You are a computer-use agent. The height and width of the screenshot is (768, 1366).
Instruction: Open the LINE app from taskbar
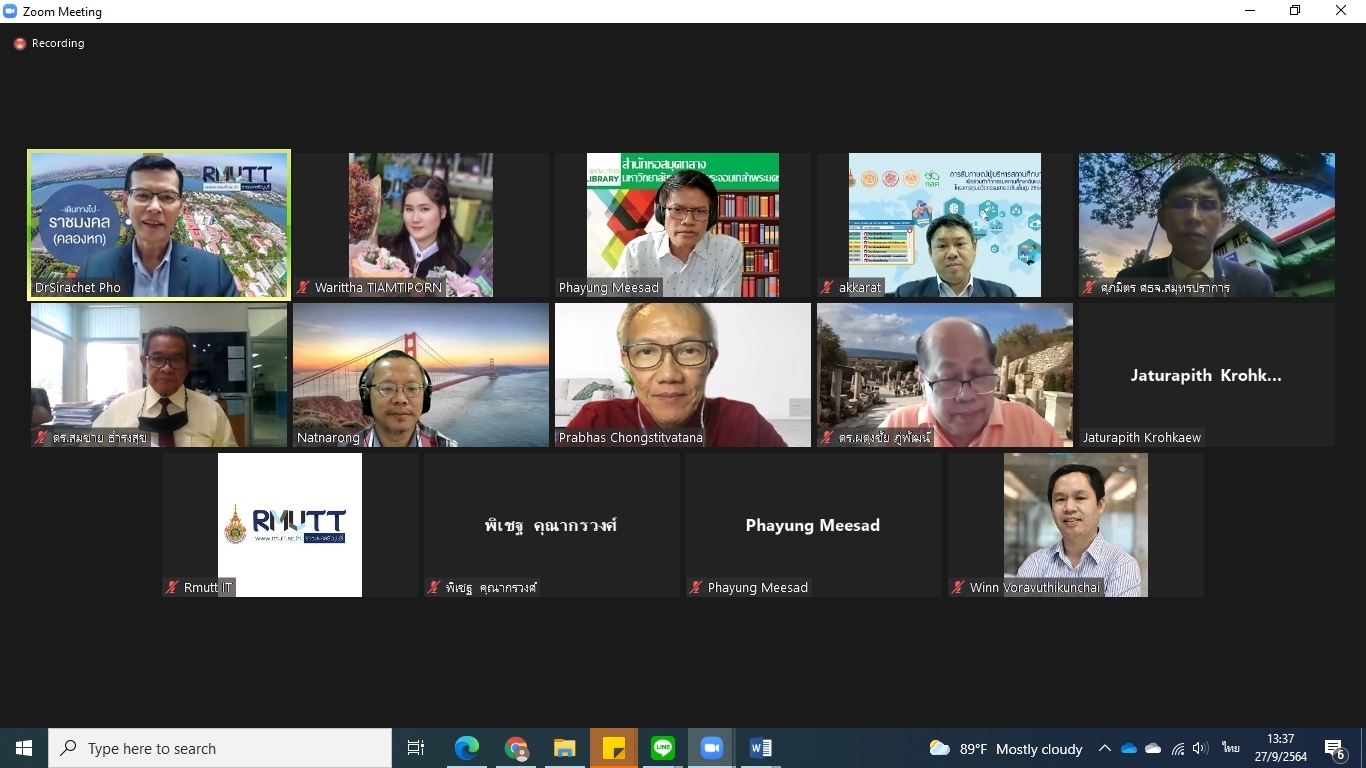[x=662, y=748]
